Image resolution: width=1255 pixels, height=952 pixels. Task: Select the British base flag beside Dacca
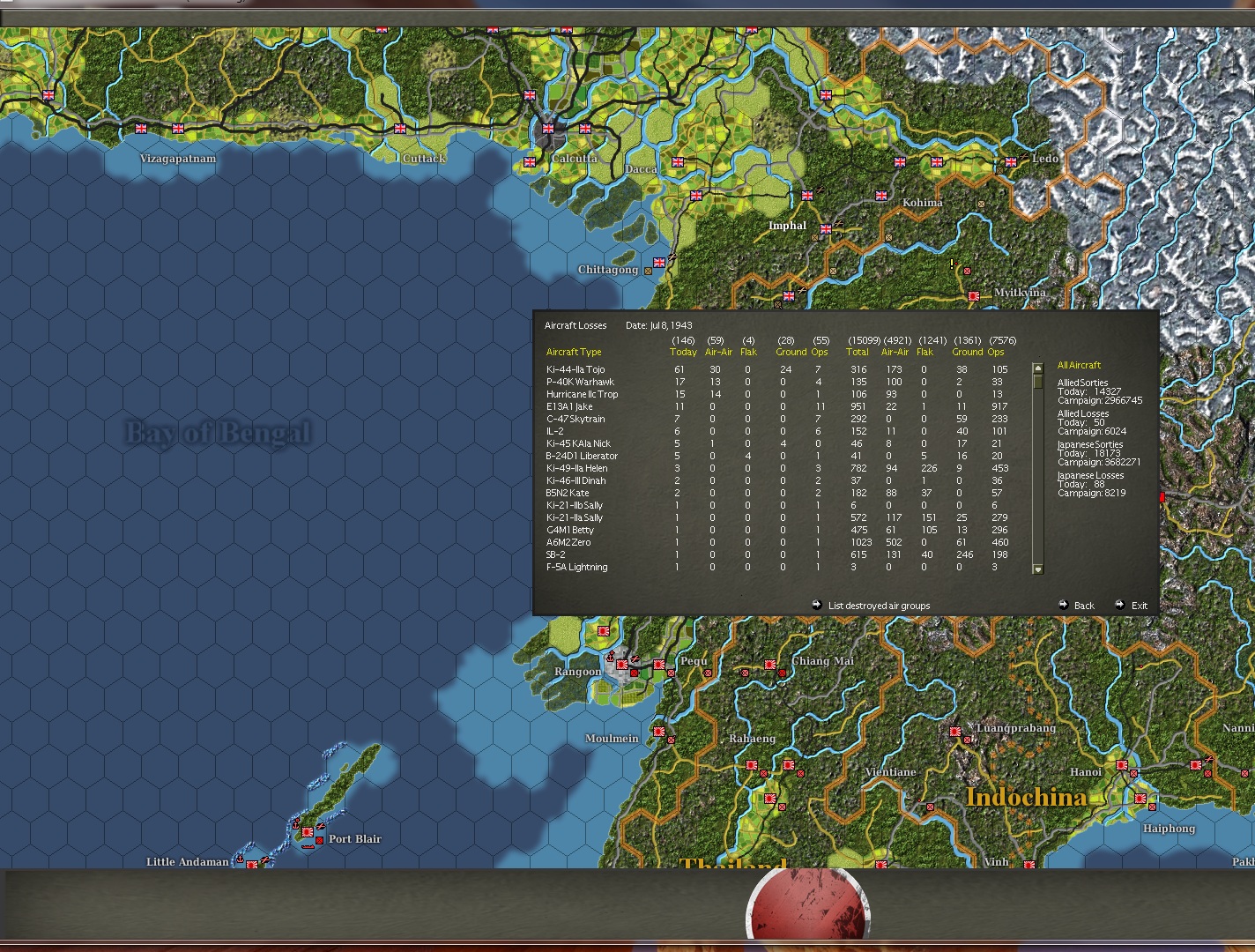click(678, 162)
